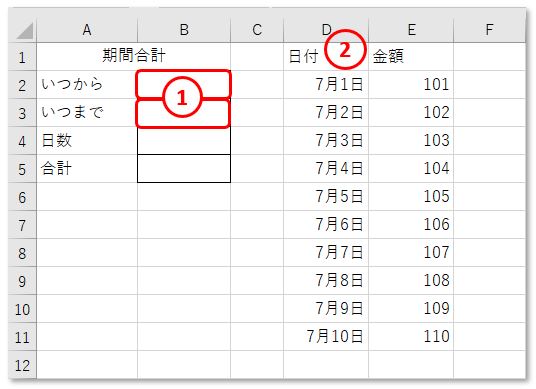Click the 7月10日 date cell

pos(326,337)
